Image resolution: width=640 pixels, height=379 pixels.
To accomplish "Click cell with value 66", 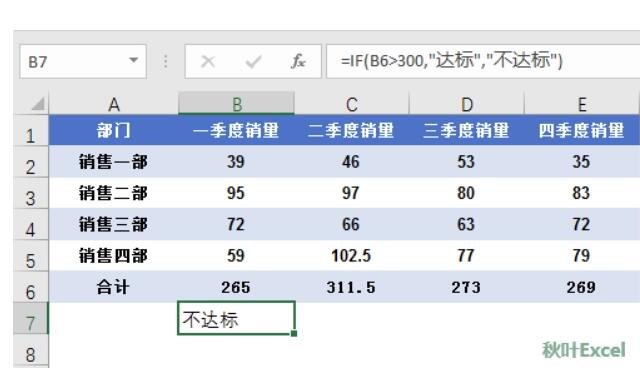I will 351,224.
